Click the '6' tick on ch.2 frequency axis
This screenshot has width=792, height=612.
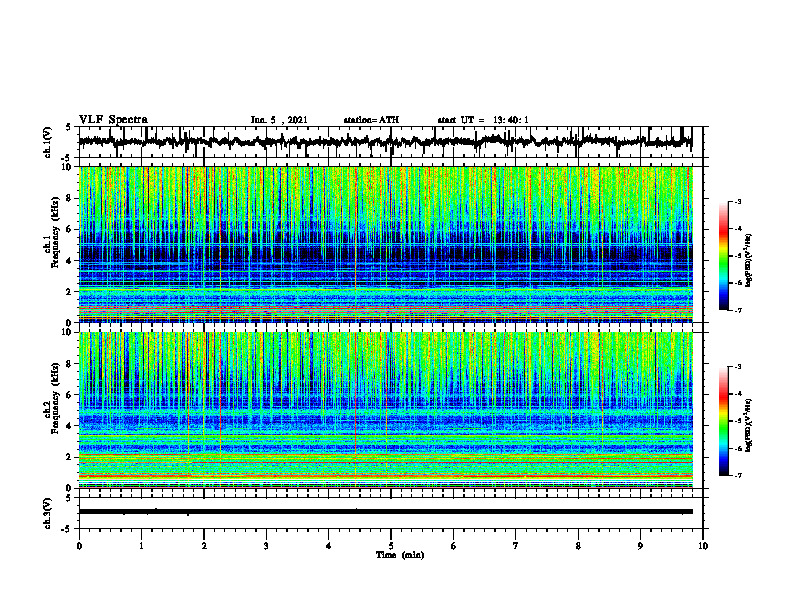tap(70, 395)
